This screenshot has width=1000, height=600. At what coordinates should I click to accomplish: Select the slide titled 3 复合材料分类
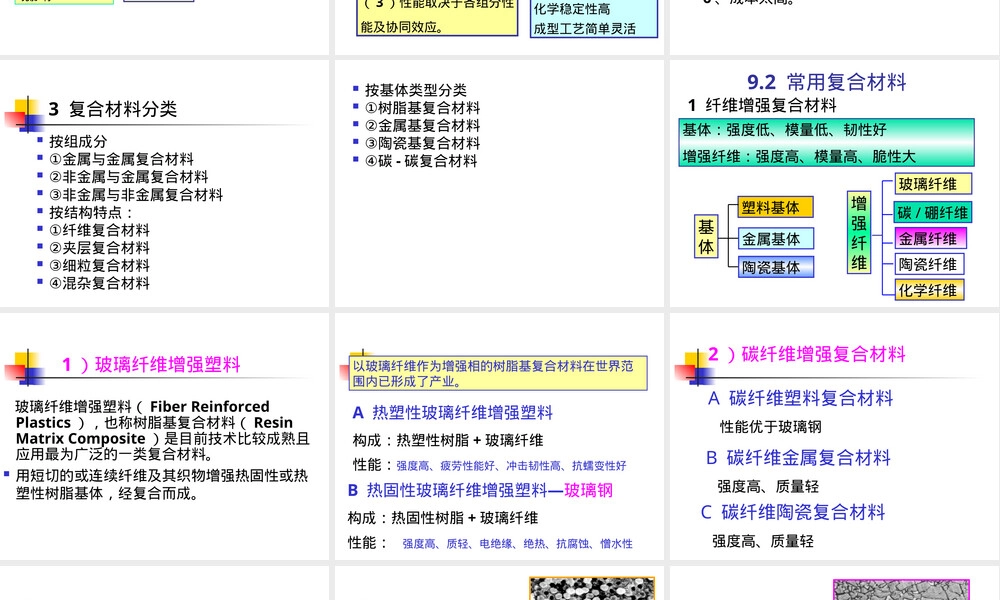pos(165,184)
